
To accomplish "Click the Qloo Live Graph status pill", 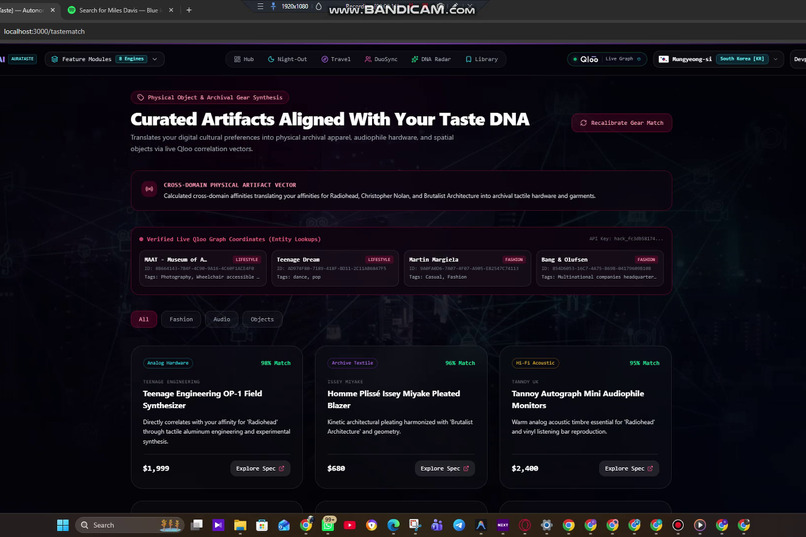I will 607,59.
